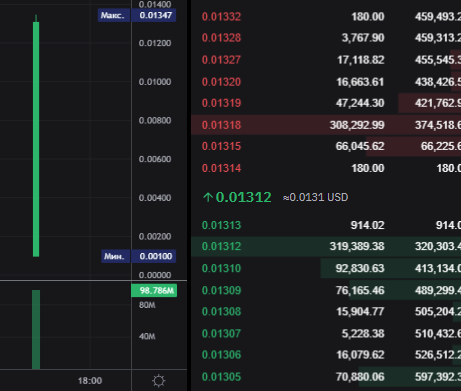
Task: Select the Макс. 0.01347 price label
Action: pos(137,15)
